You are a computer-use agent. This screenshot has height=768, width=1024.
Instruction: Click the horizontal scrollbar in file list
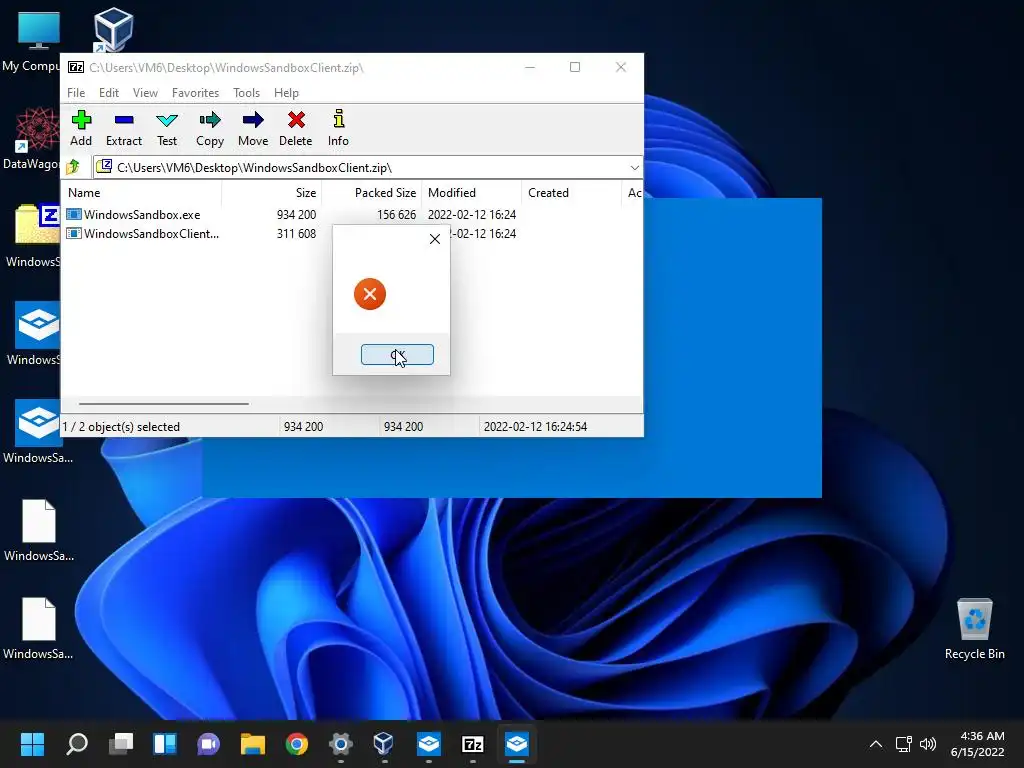click(x=163, y=404)
